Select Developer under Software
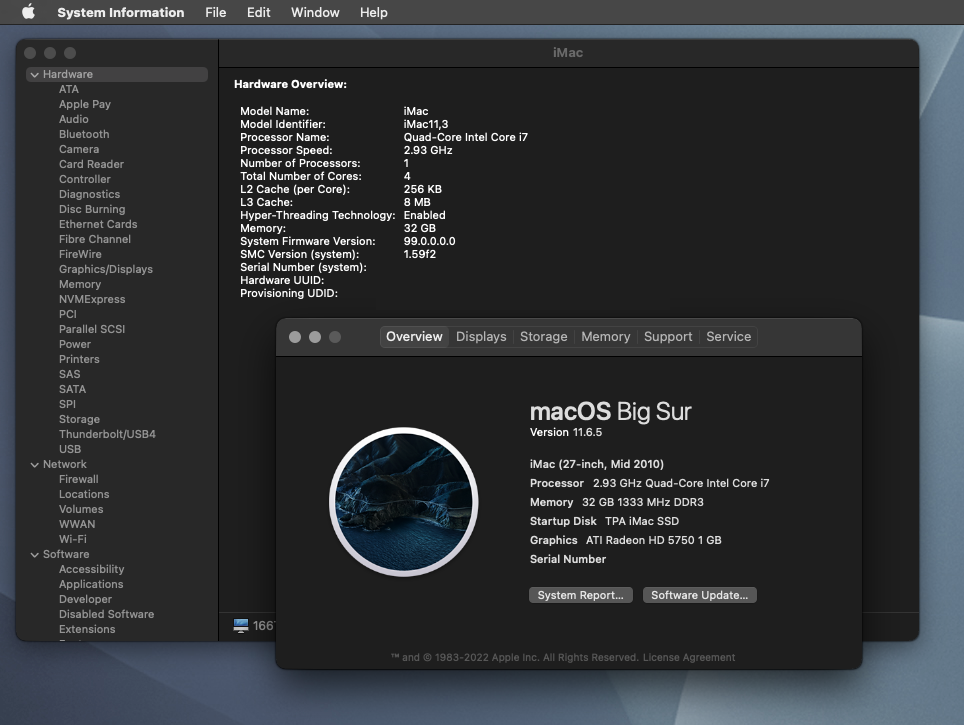The image size is (964, 725). pyautogui.click(x=85, y=600)
